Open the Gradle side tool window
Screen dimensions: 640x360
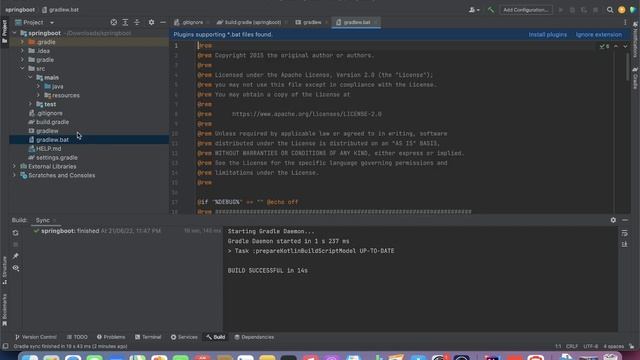point(635,78)
